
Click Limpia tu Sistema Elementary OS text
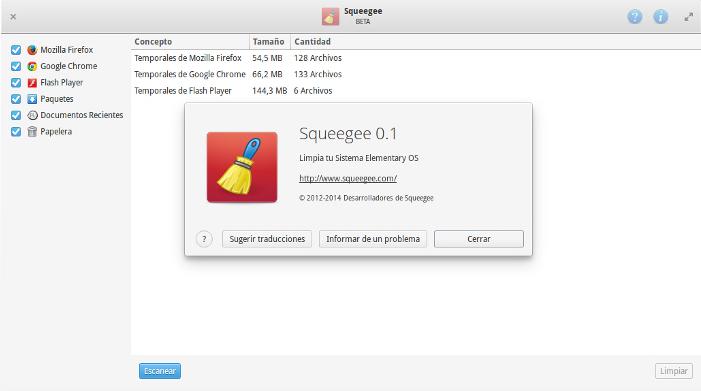point(359,158)
